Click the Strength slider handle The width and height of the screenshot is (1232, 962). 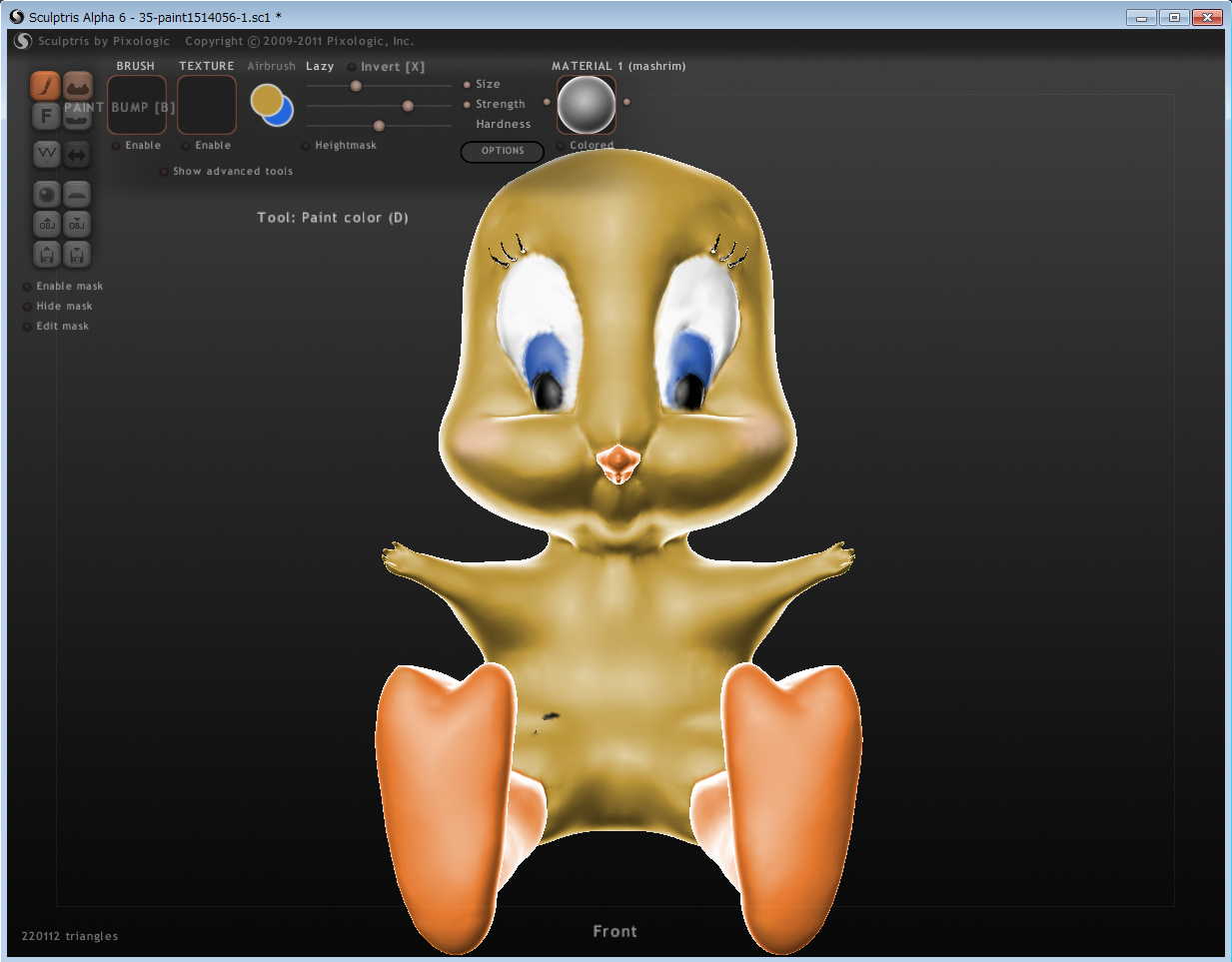click(408, 106)
